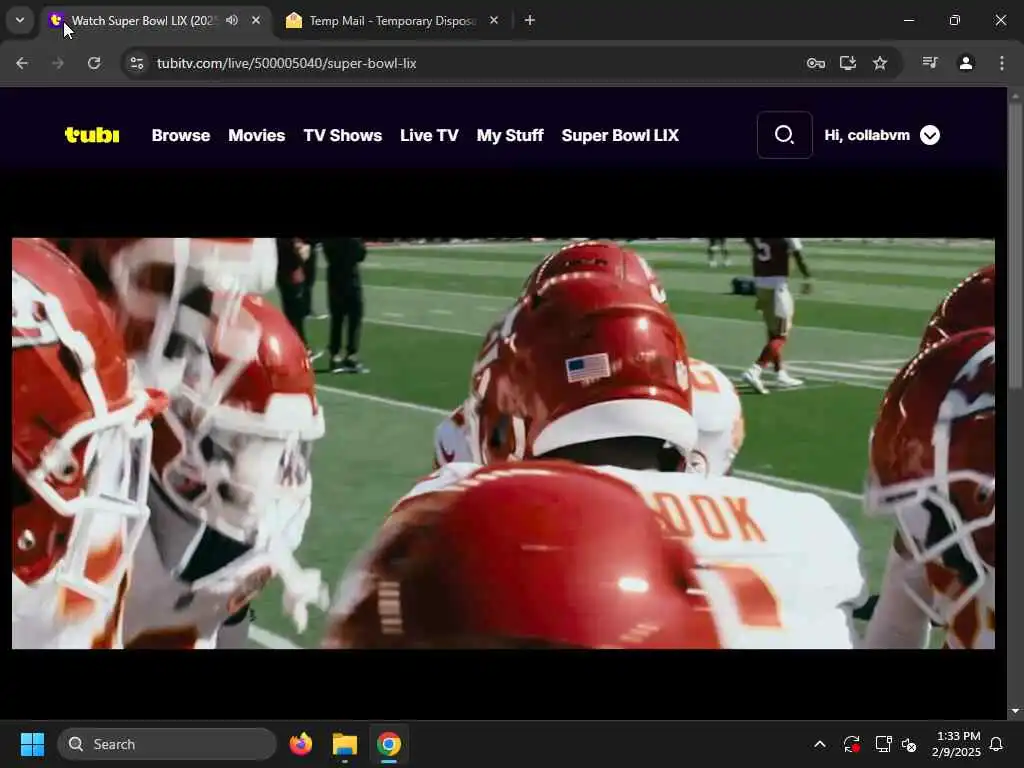Open the network tray icon
This screenshot has height=768, width=1024.
point(883,744)
